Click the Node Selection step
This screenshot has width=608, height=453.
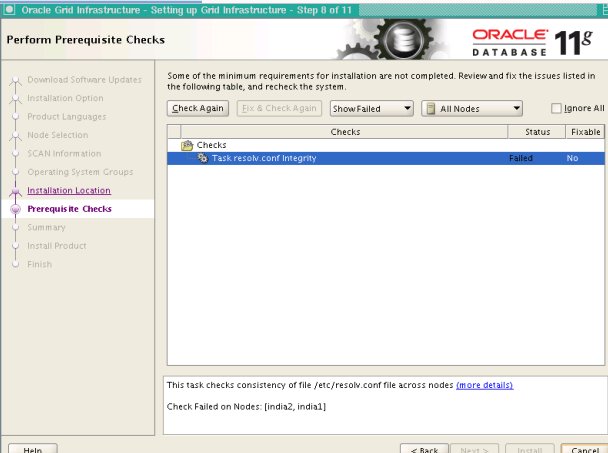[57, 135]
